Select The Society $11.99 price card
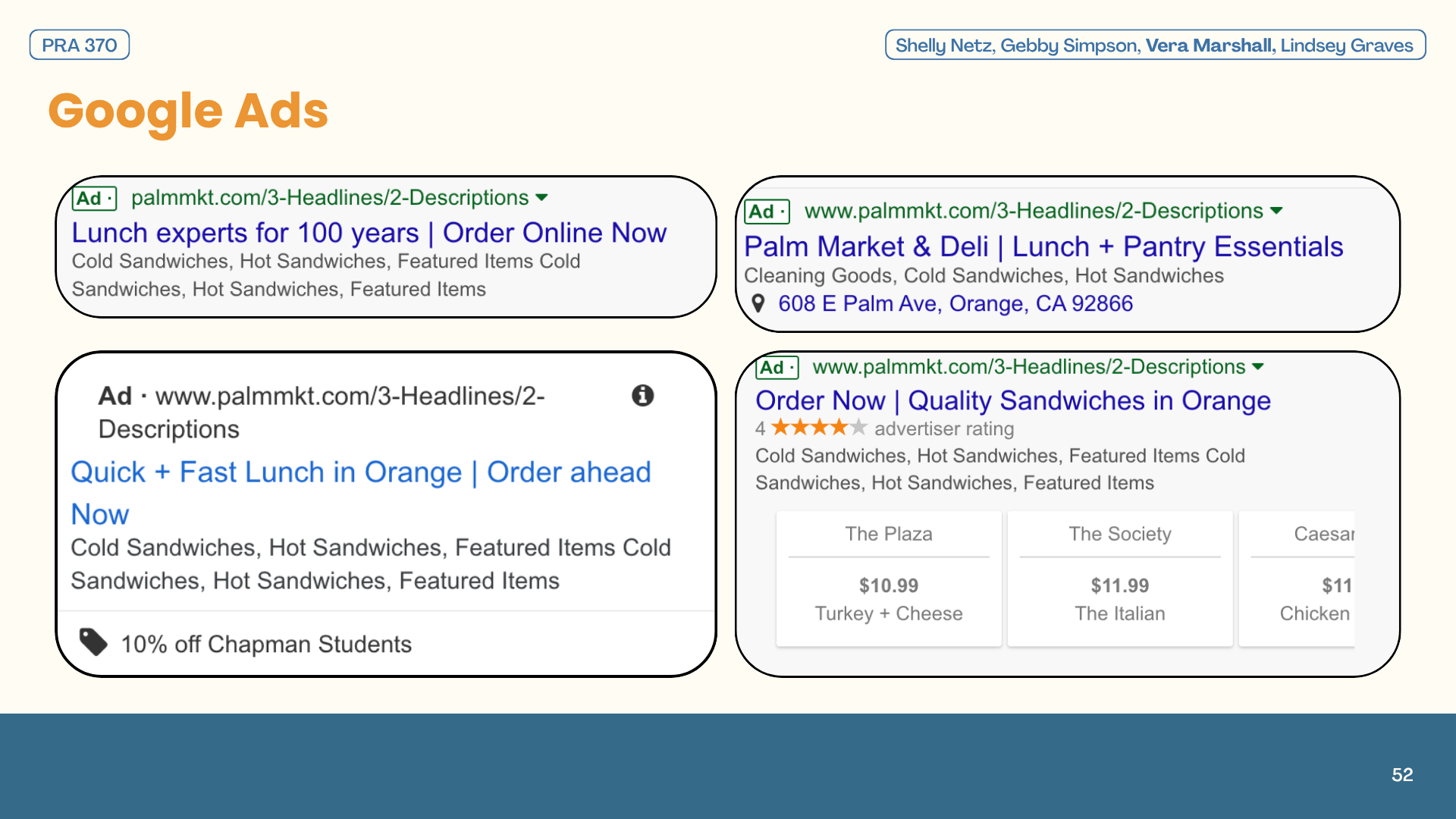This screenshot has width=1456, height=819. (1120, 579)
